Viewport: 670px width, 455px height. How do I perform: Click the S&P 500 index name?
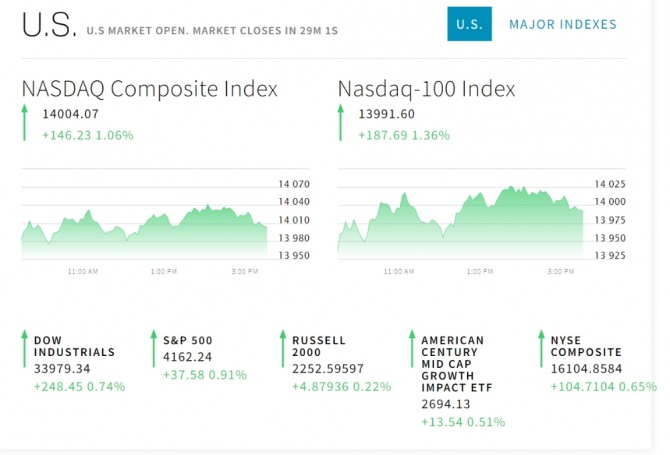click(187, 340)
